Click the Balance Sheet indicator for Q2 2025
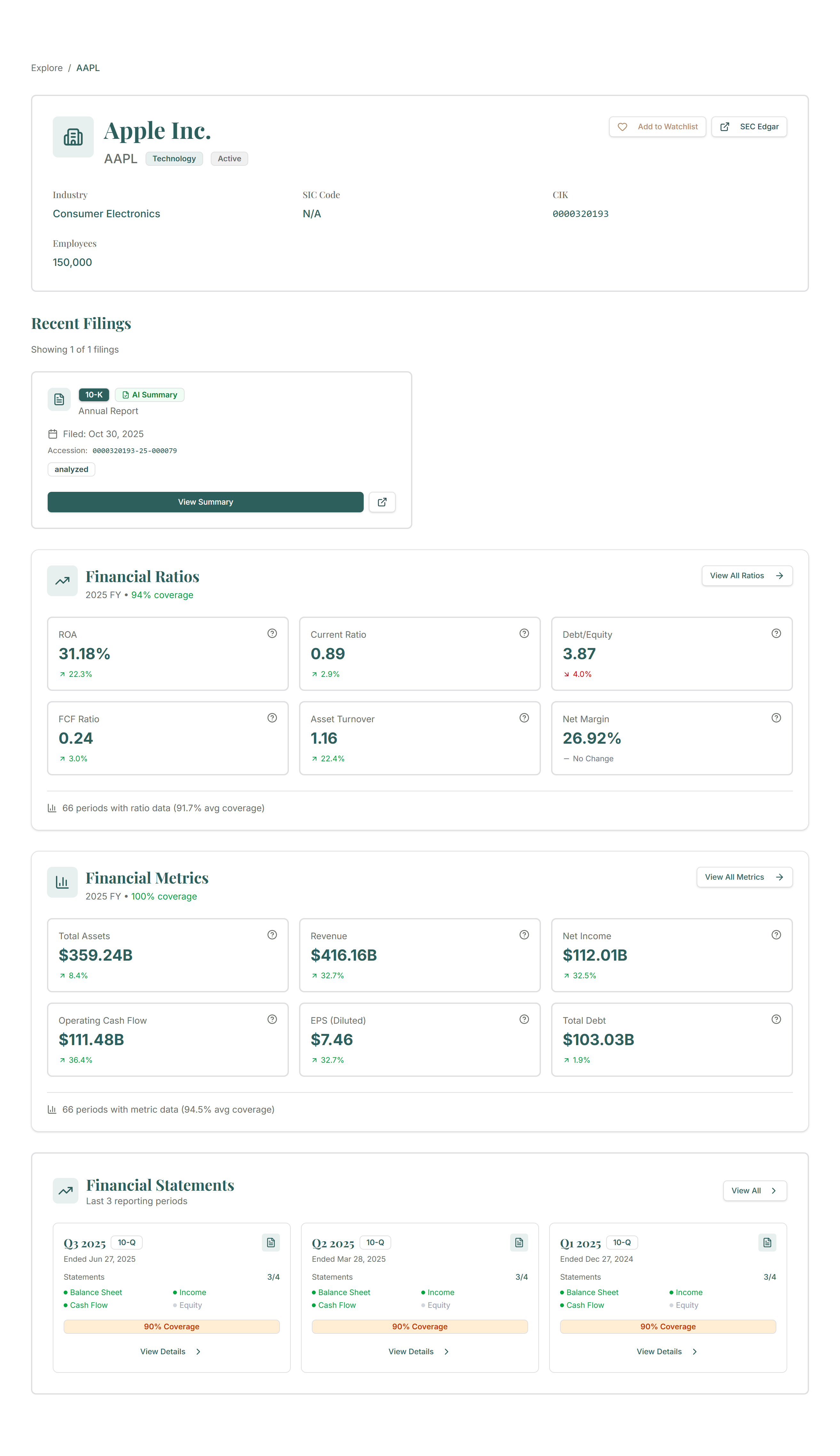 pos(344,1292)
